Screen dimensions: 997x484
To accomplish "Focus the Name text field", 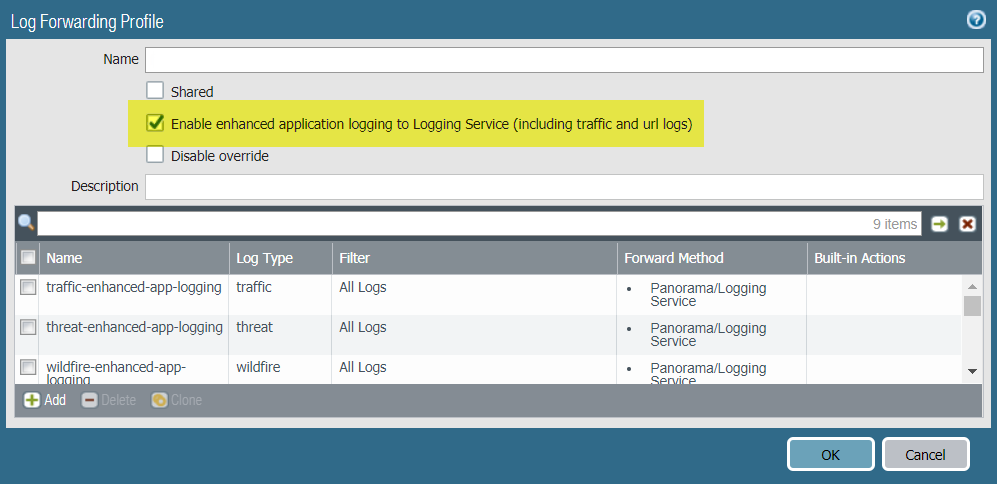I will (564, 60).
